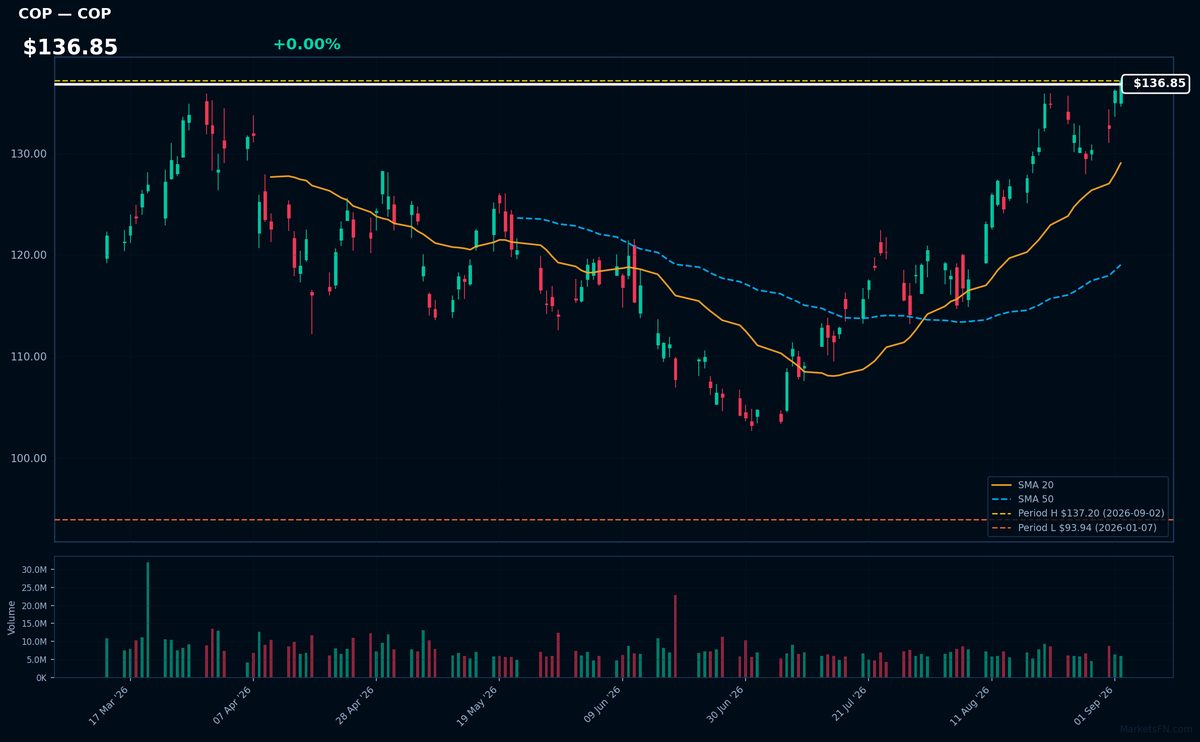Click the 21 Jul '26 date label

point(849,706)
